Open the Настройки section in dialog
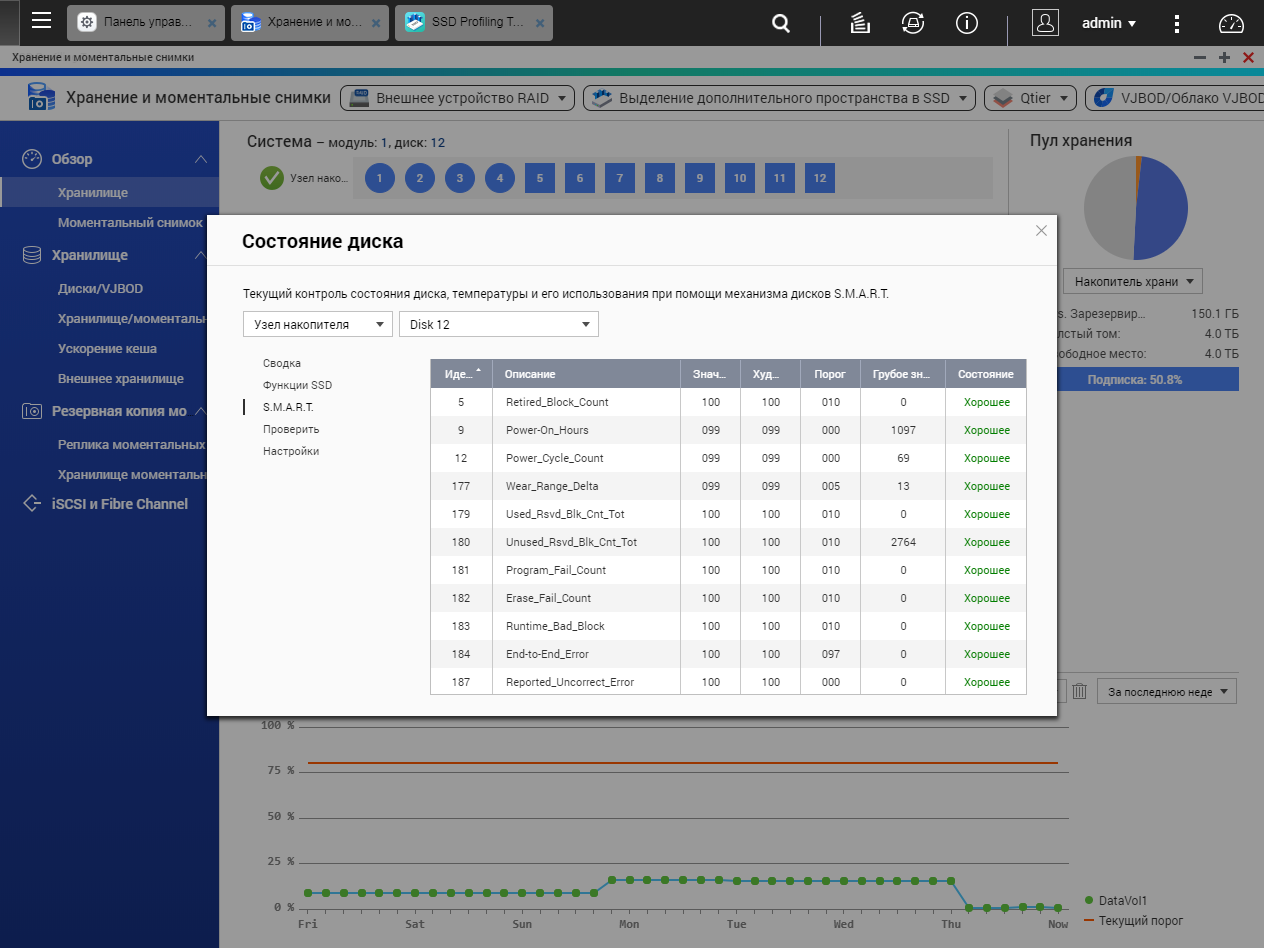Image resolution: width=1264 pixels, height=948 pixels. click(291, 451)
